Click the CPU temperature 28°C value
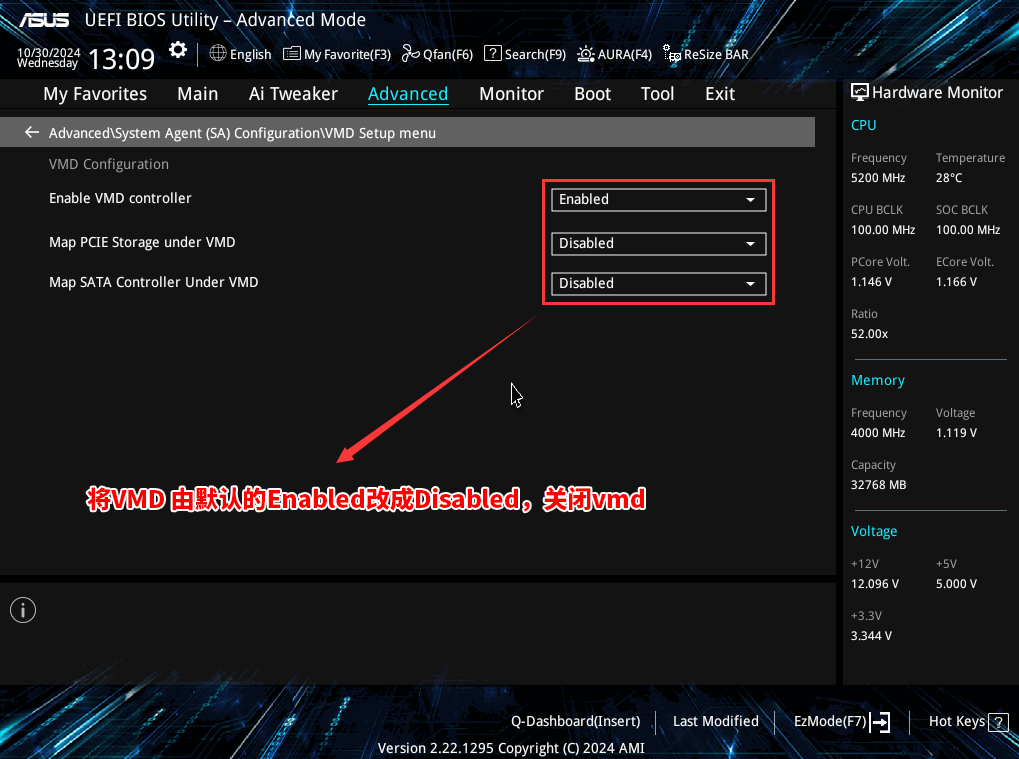1019x759 pixels. tap(949, 178)
